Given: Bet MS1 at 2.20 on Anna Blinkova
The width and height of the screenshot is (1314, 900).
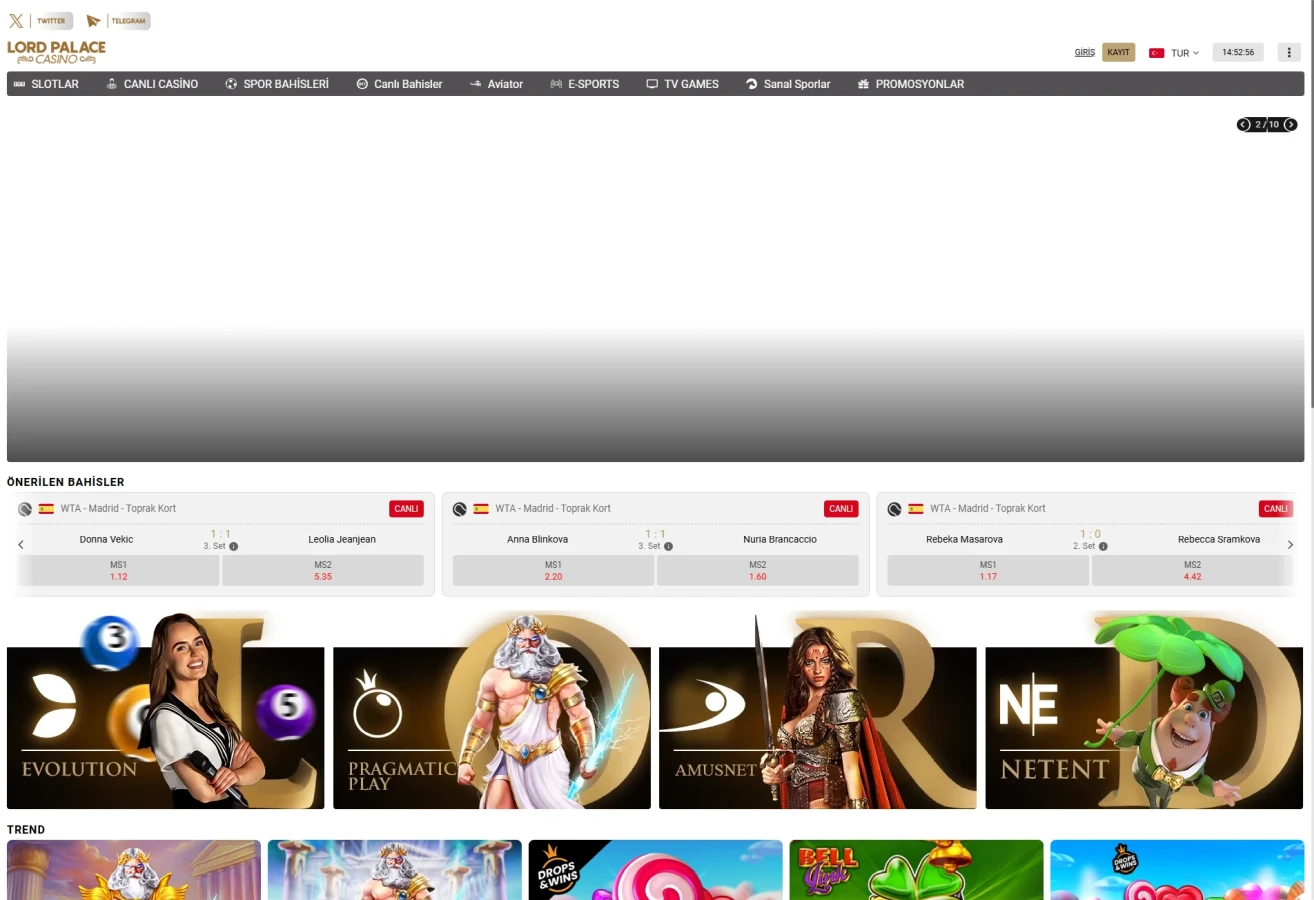Looking at the screenshot, I should pyautogui.click(x=553, y=571).
